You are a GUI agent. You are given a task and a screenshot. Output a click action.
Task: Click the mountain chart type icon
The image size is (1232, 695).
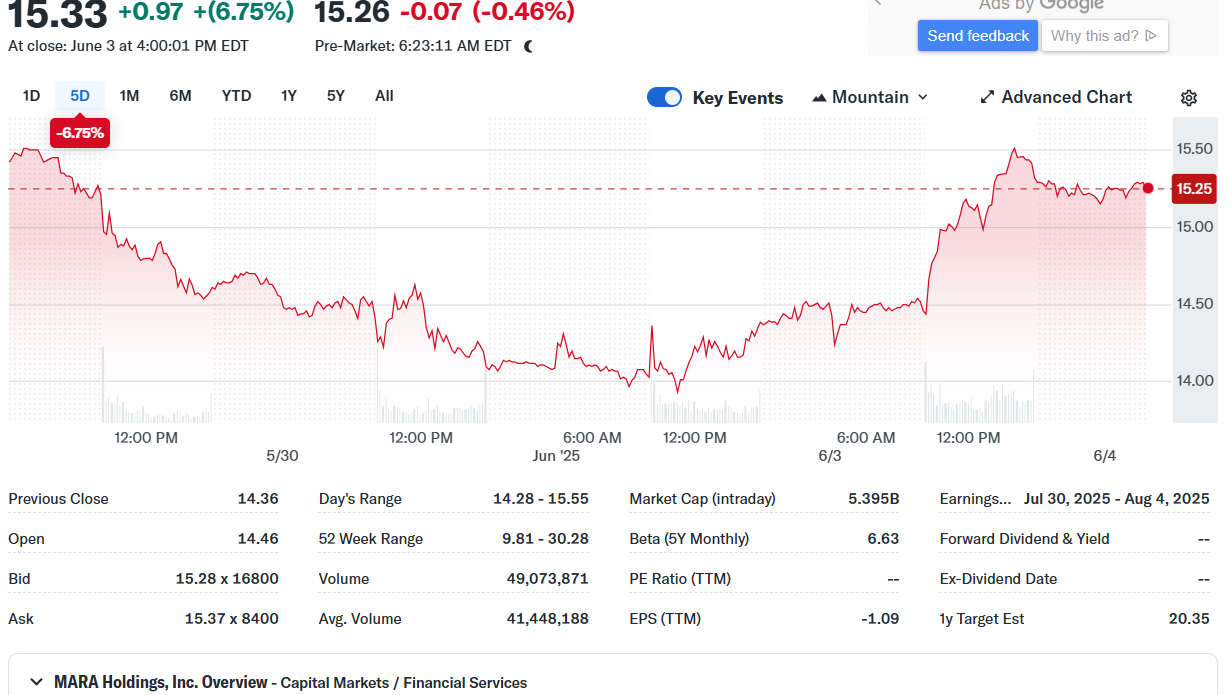click(x=820, y=97)
